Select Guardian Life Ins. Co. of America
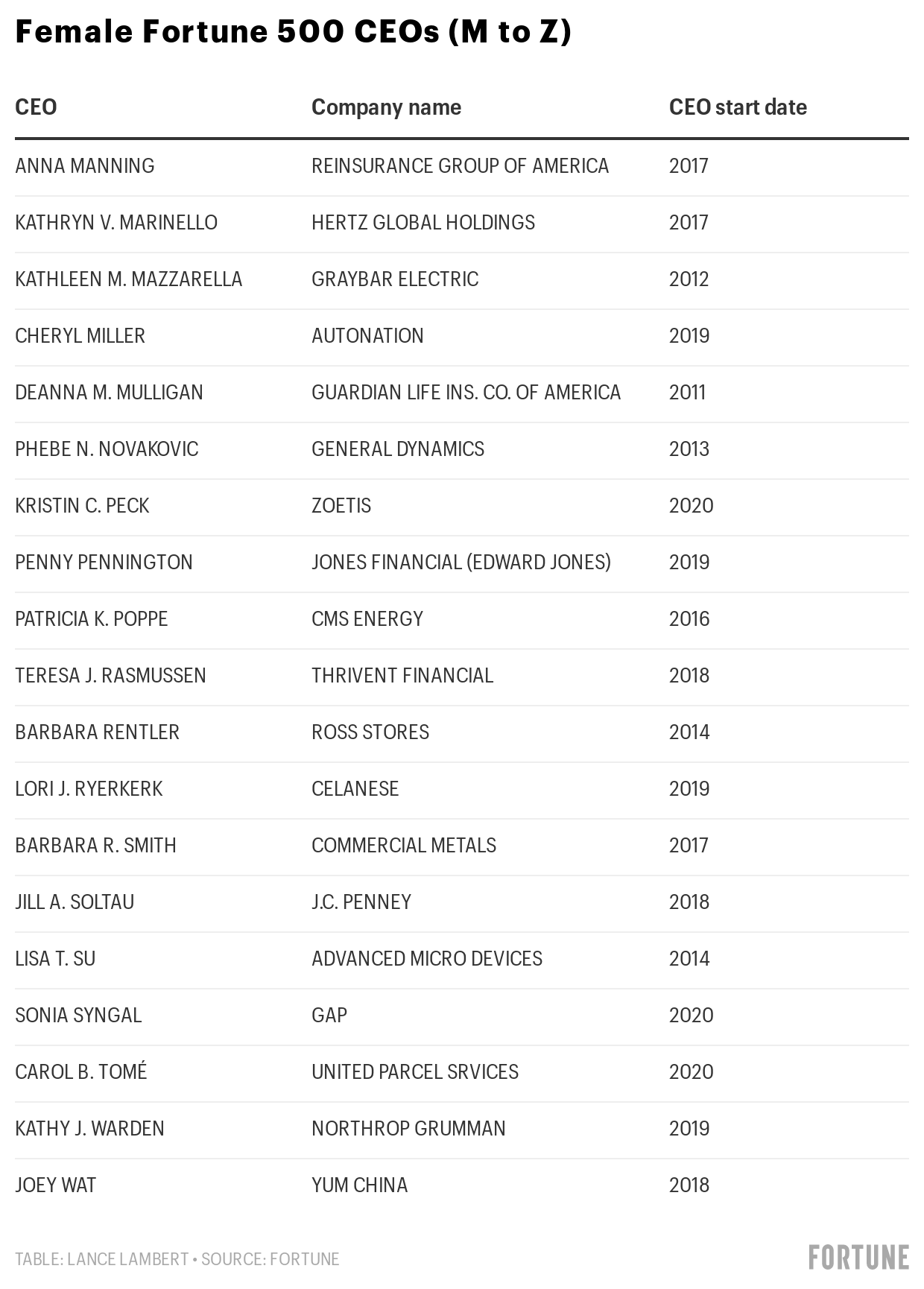The height and width of the screenshot is (1289, 924). [x=466, y=392]
